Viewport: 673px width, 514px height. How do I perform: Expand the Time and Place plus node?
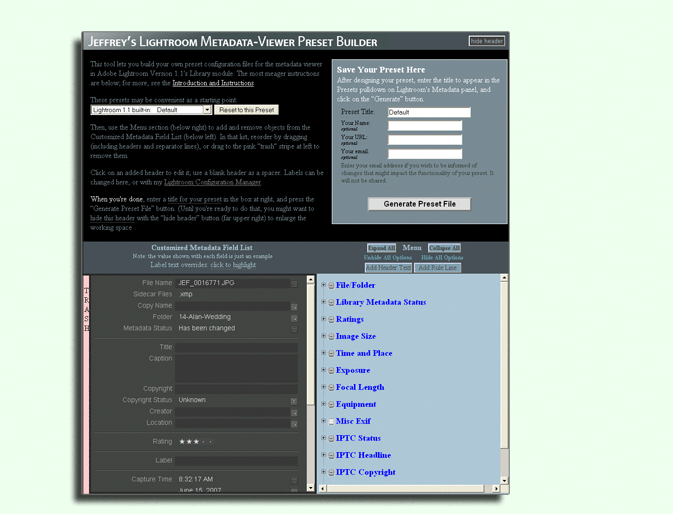(324, 352)
